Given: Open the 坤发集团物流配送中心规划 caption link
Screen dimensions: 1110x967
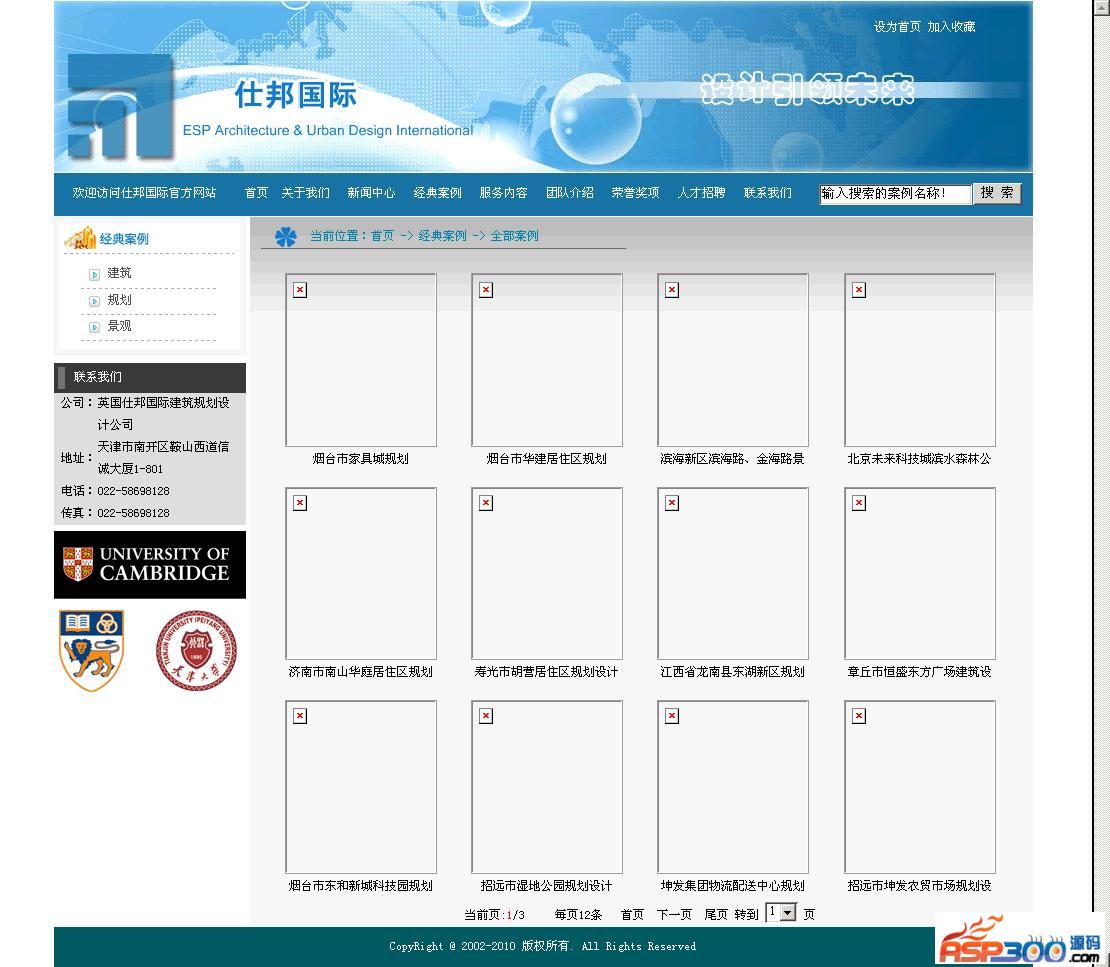Looking at the screenshot, I should (x=733, y=886).
